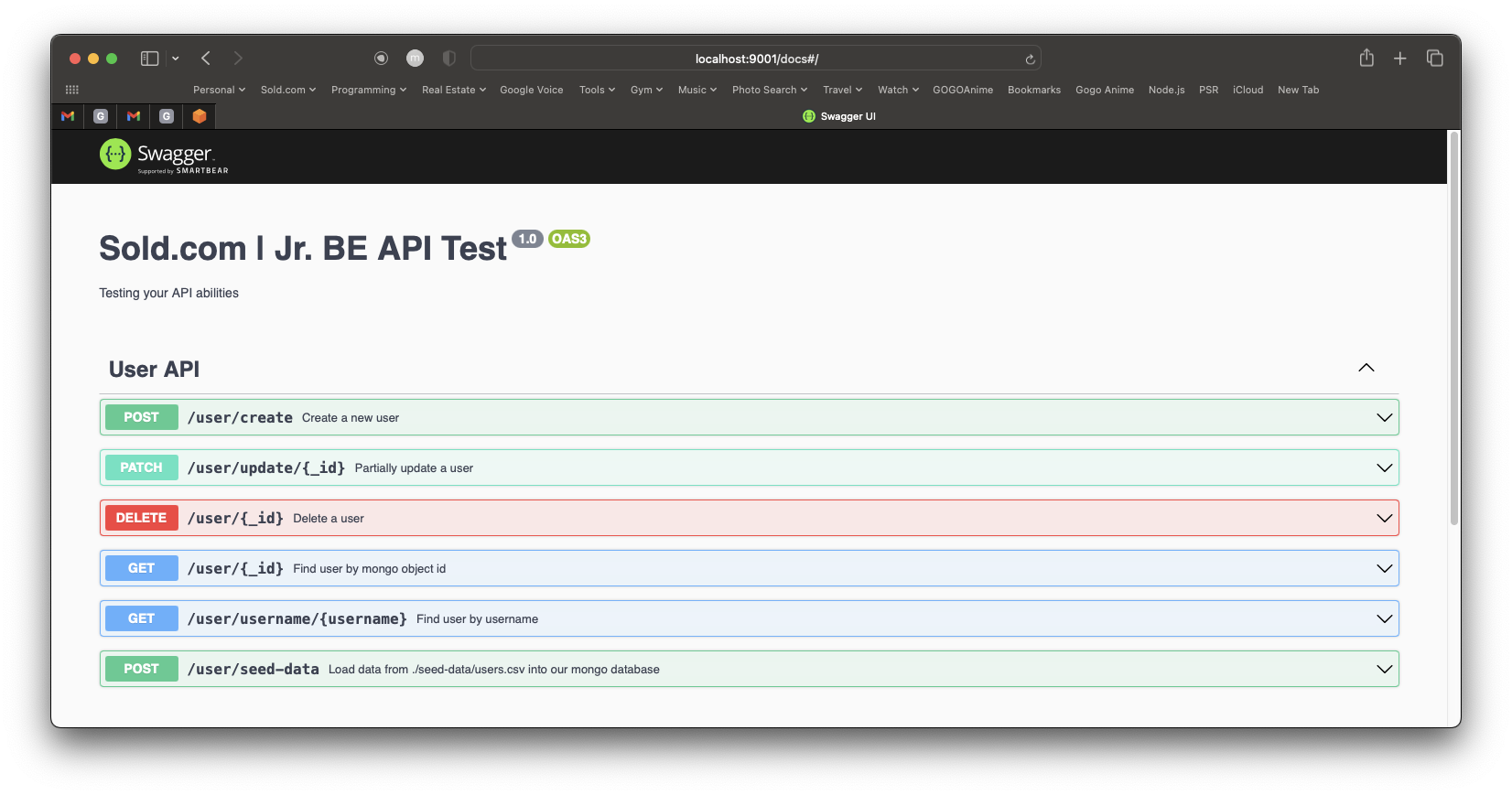Click the 'Partially update a user' description

414,468
